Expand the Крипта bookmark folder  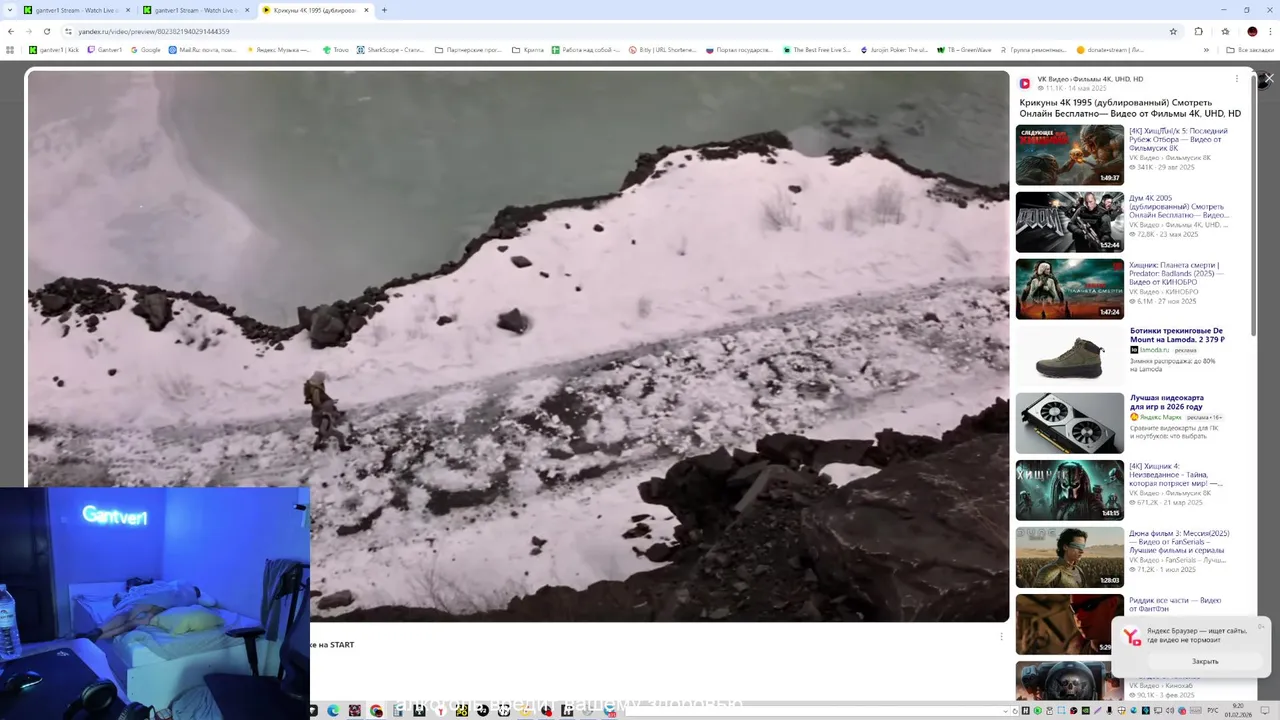[528, 49]
